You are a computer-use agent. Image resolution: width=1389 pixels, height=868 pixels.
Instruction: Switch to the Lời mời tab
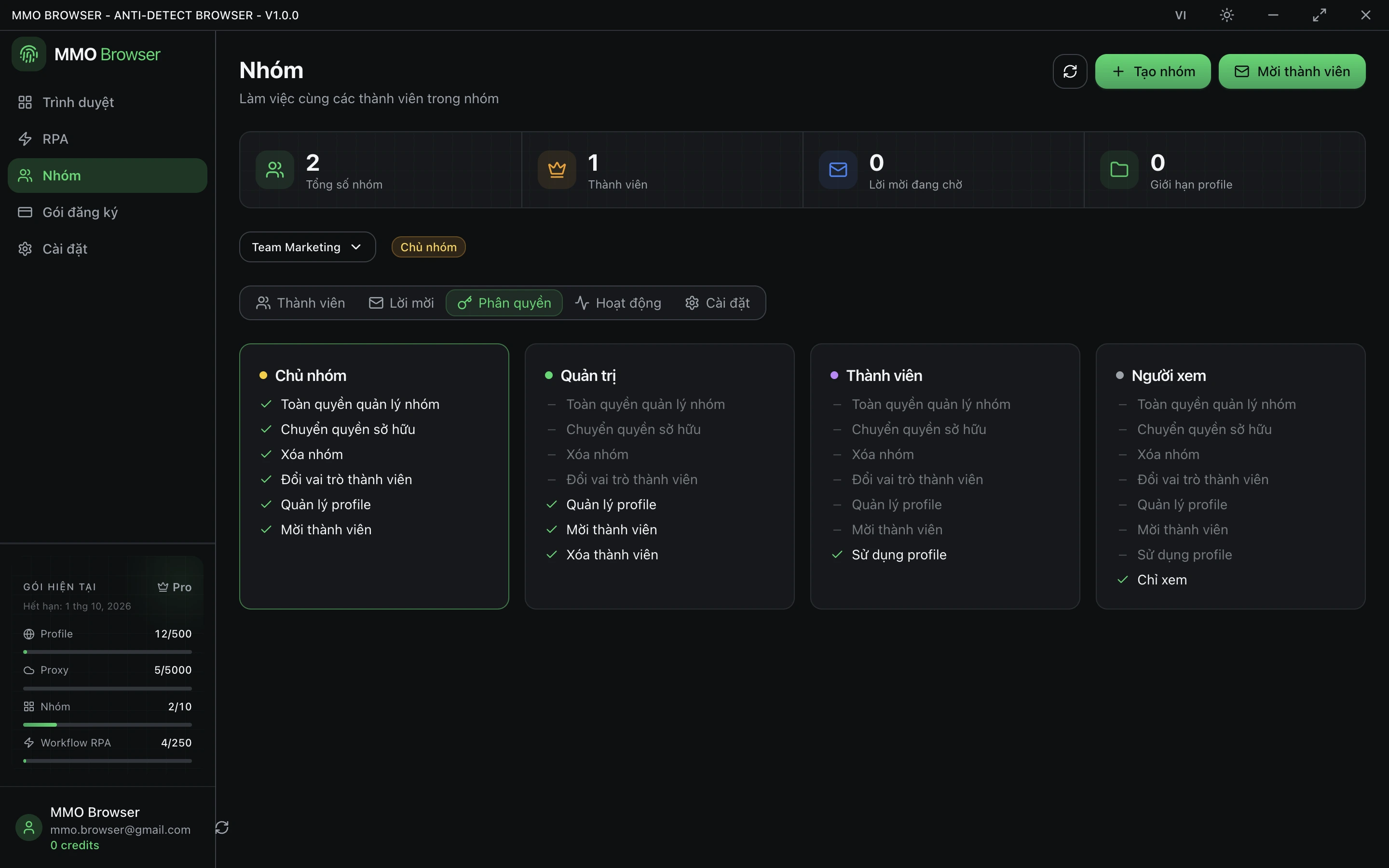[401, 302]
